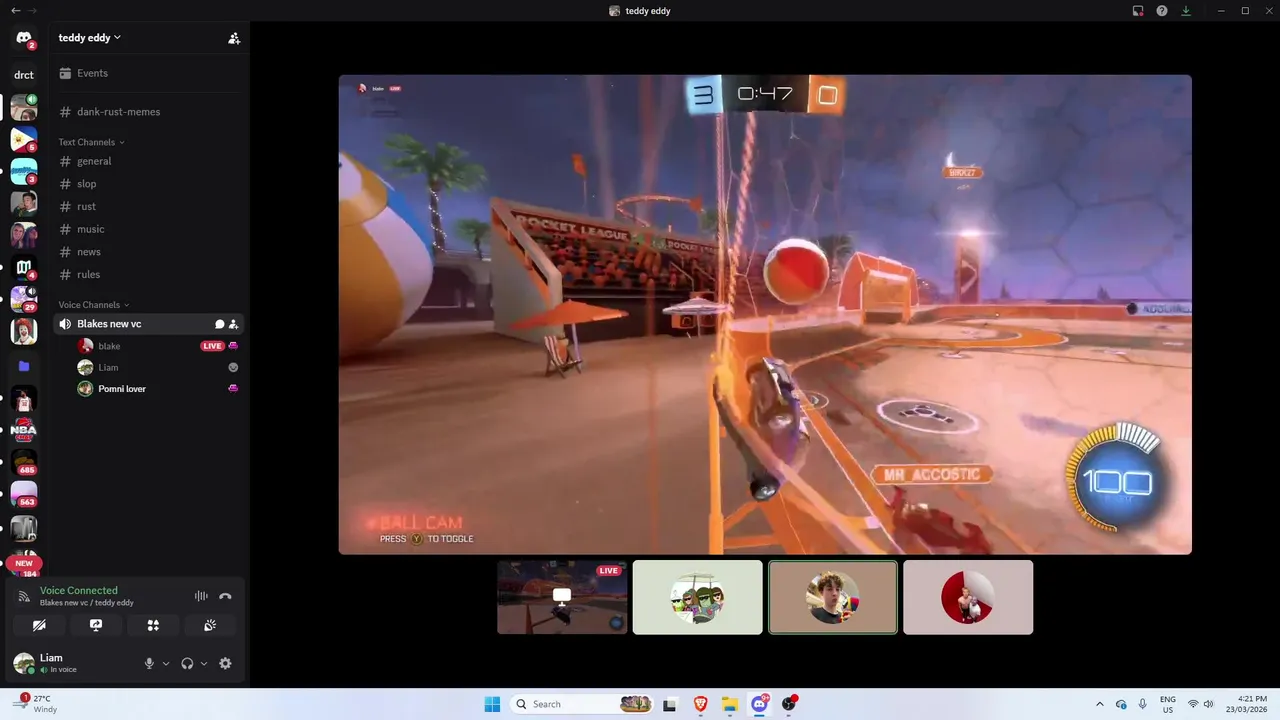Switch to the slop channel
This screenshot has width=1280, height=720.
(148, 184)
